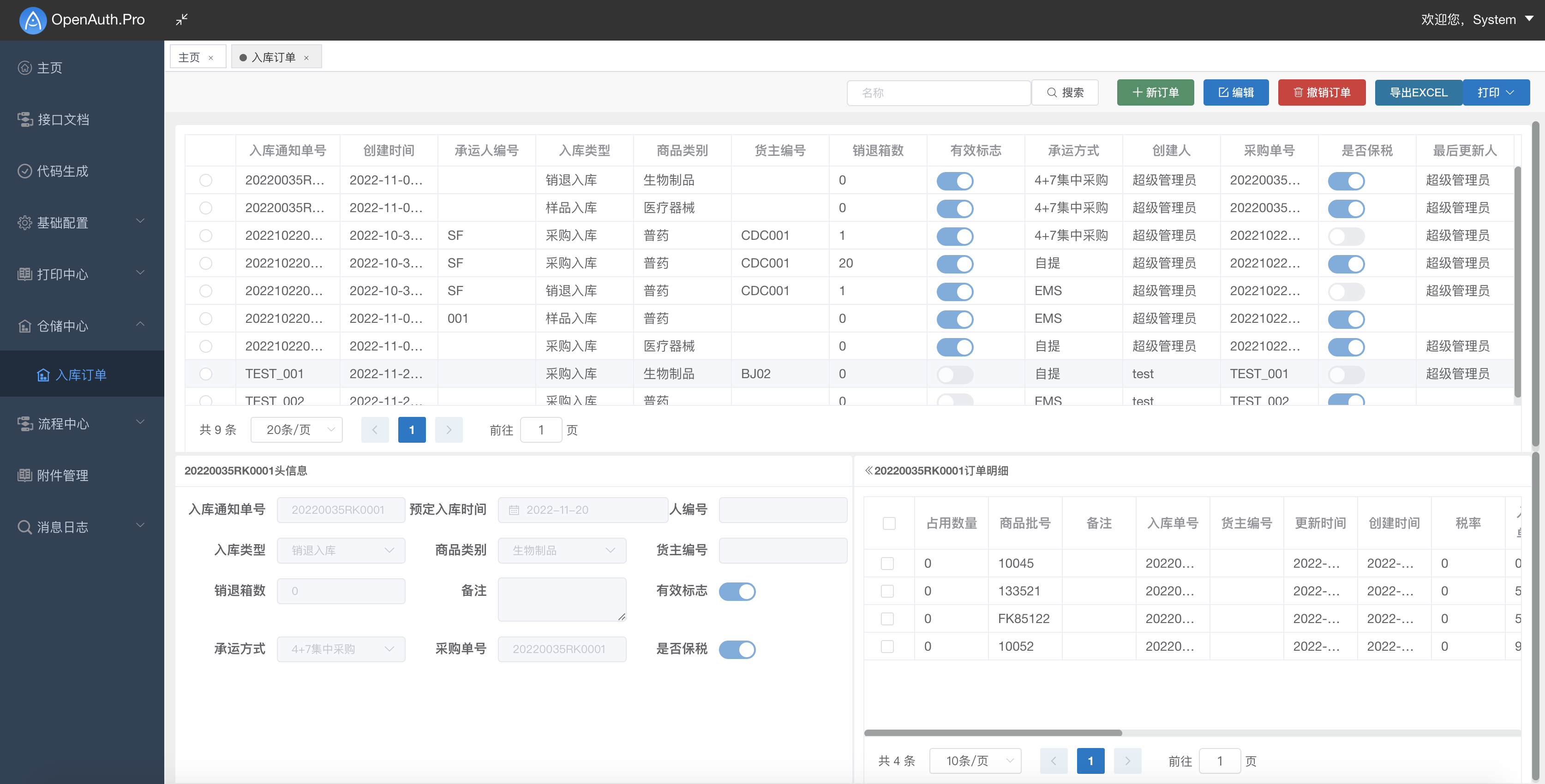
Task: Expand the 基础配置 menu chevron
Action: click(140, 221)
